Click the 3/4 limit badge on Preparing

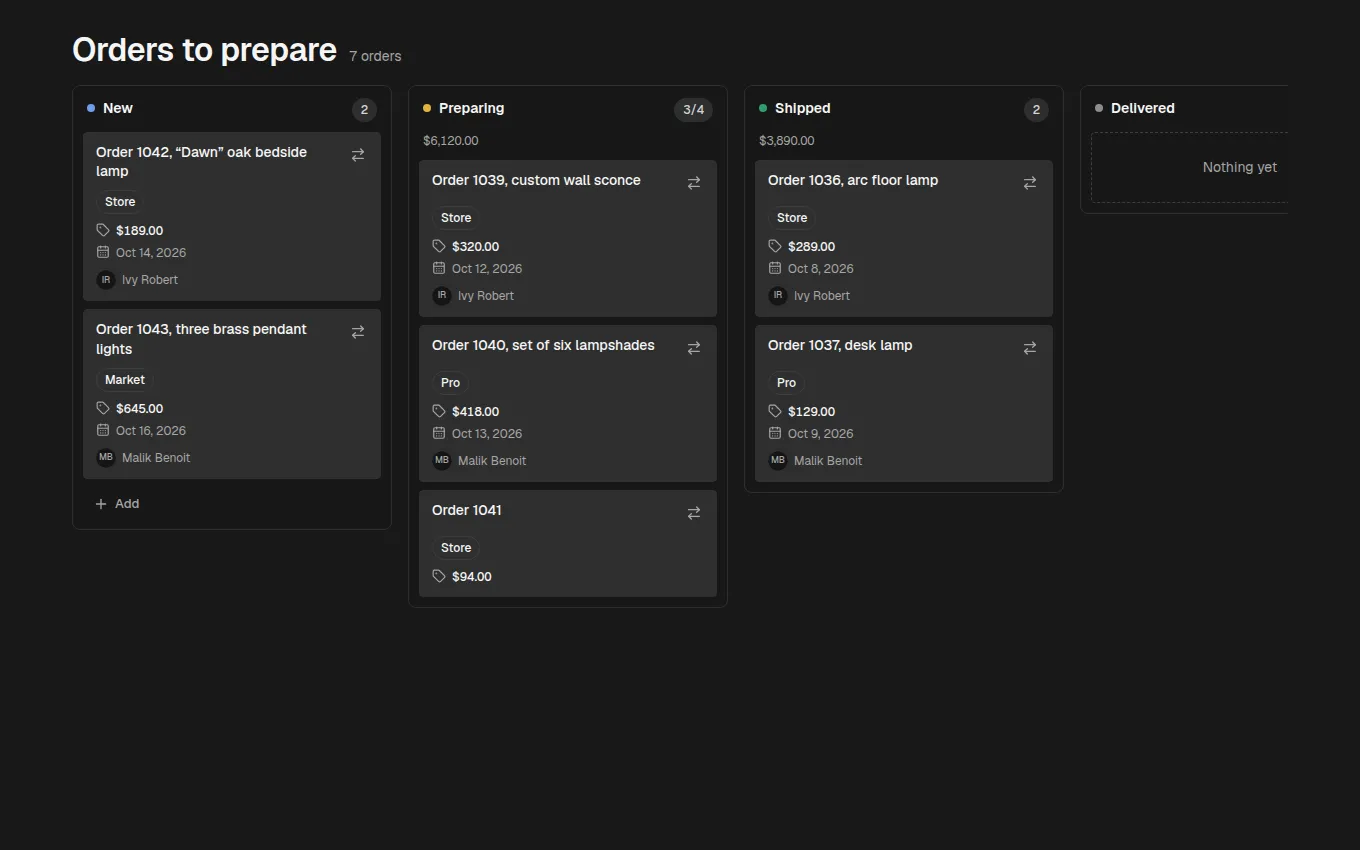pyautogui.click(x=693, y=109)
